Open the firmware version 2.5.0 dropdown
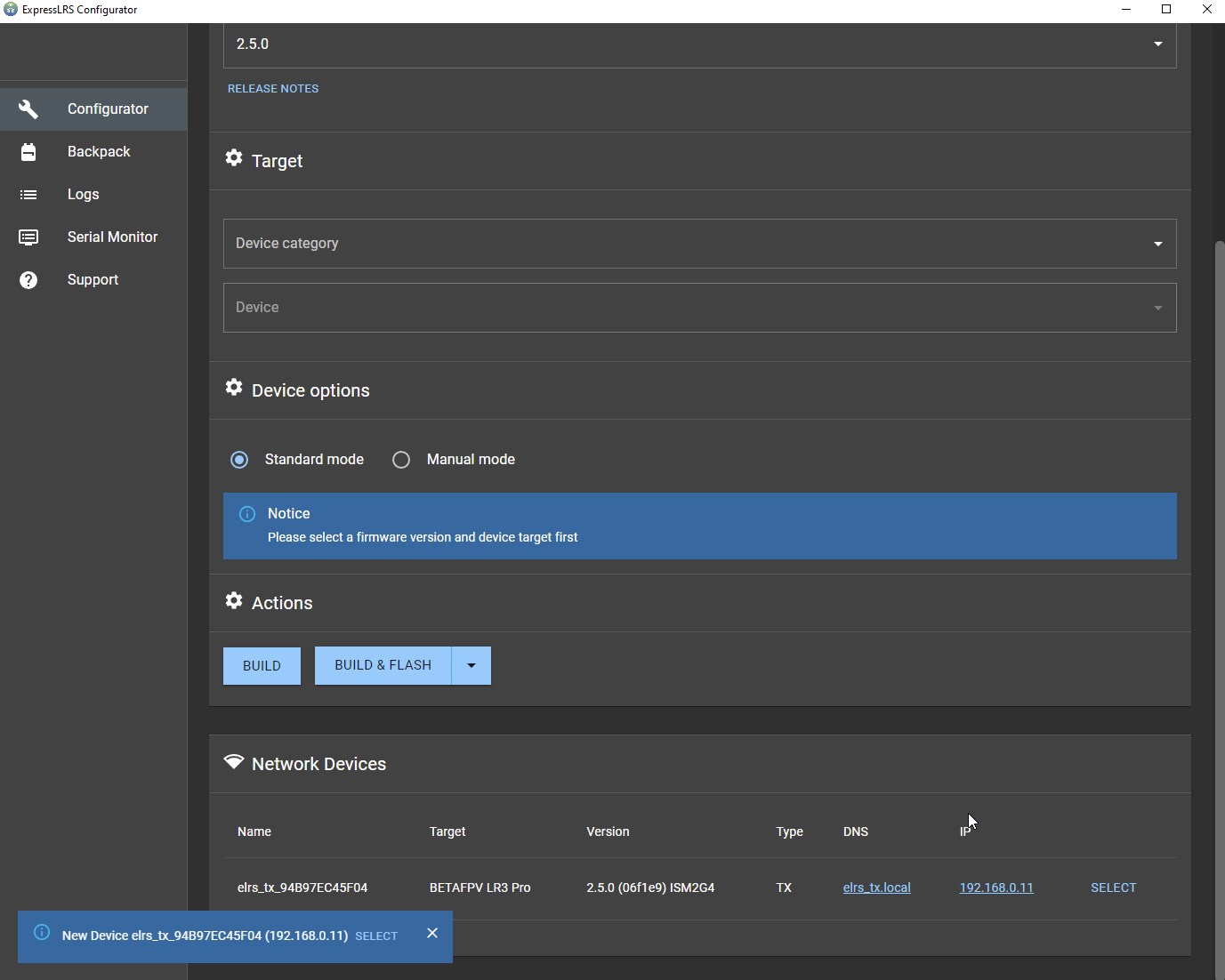This screenshot has height=980, width=1225. [x=699, y=44]
